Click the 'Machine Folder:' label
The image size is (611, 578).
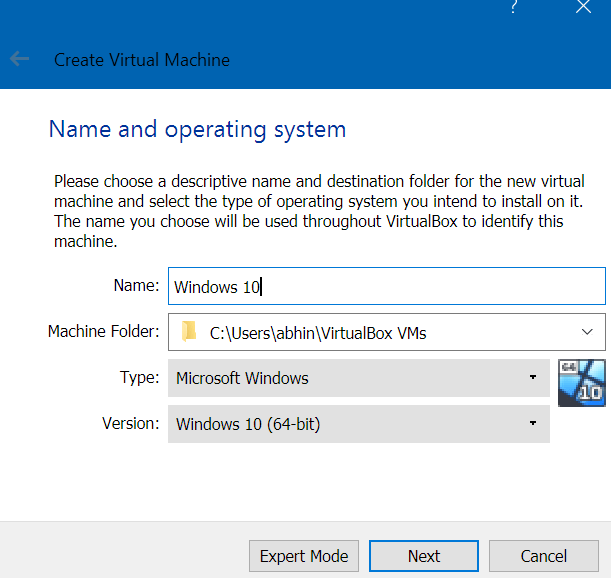click(104, 332)
